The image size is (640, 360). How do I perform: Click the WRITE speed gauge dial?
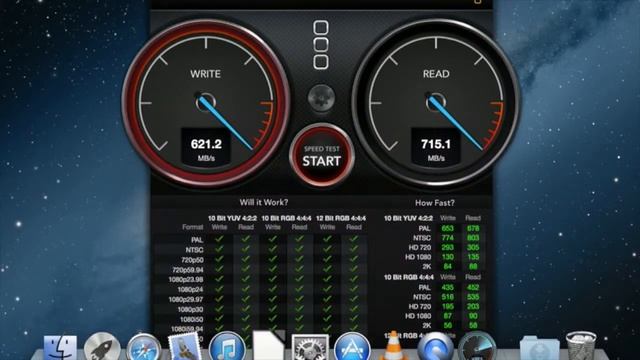tap(206, 102)
